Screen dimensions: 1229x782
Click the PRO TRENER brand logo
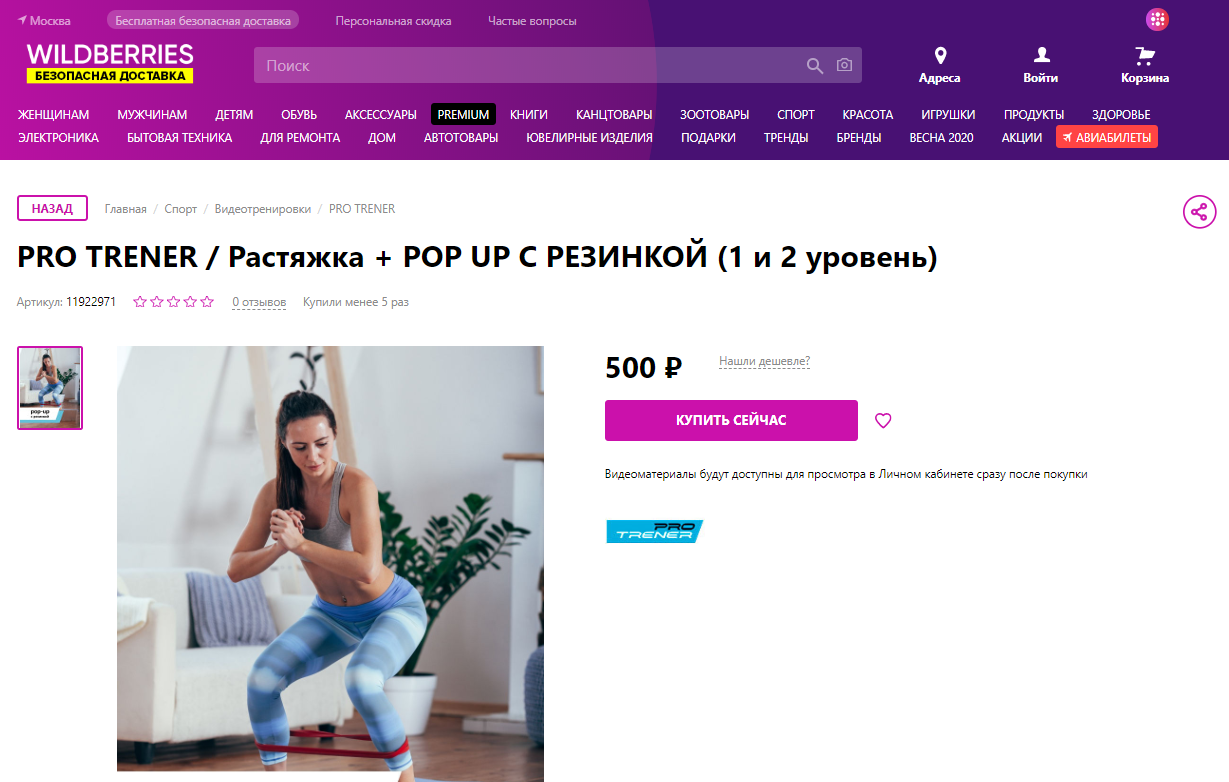coord(654,531)
